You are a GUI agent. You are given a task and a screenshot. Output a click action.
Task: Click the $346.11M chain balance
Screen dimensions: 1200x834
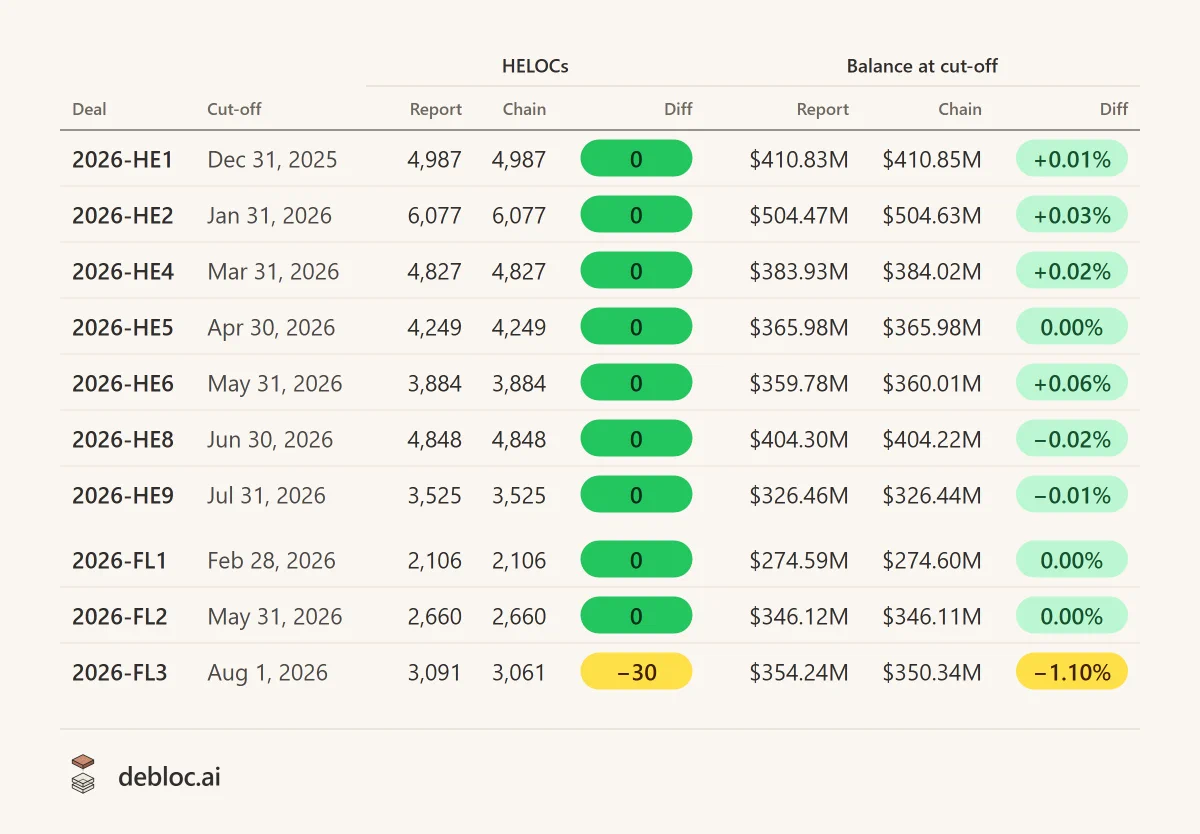pyautogui.click(x=932, y=616)
